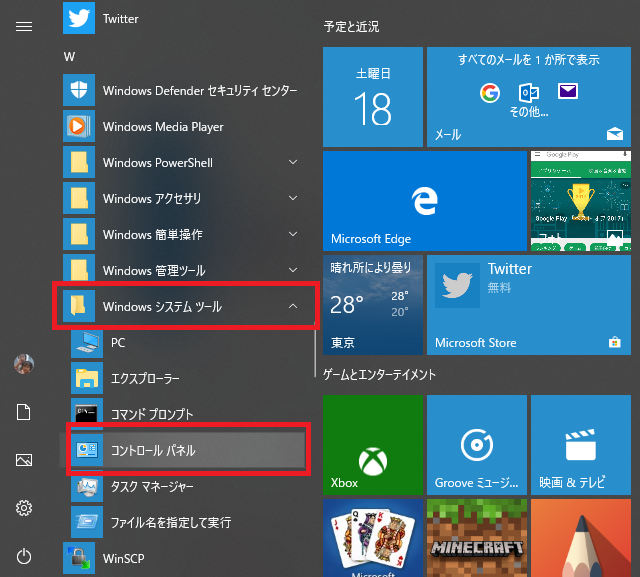Open the Windows PowerShell folder icon
The height and width of the screenshot is (577, 640).
point(79,162)
